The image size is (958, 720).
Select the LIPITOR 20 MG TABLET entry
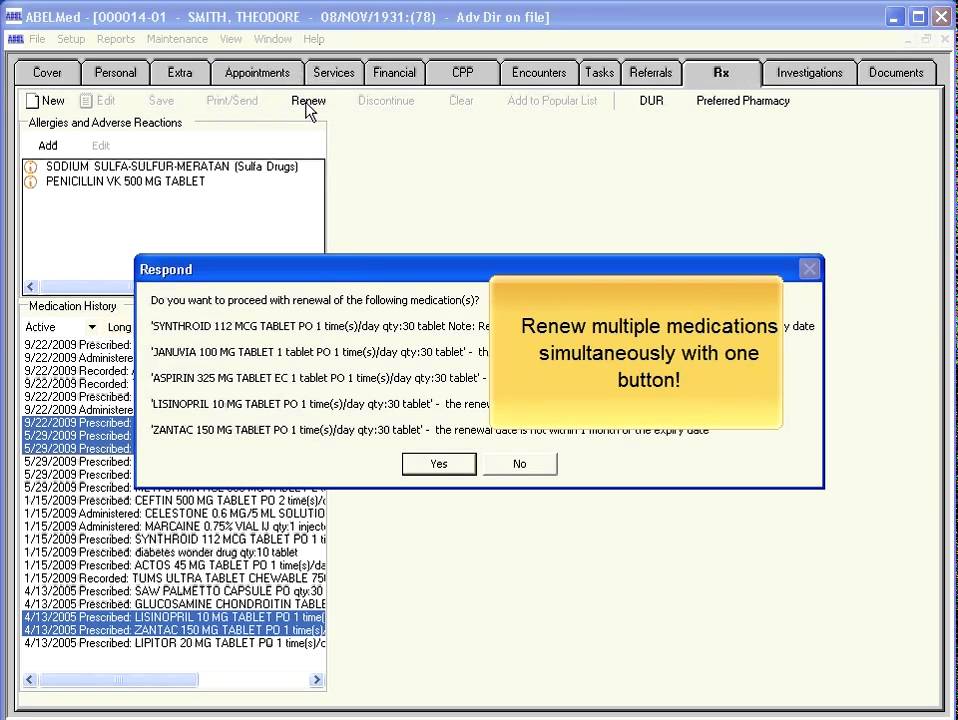pos(175,643)
